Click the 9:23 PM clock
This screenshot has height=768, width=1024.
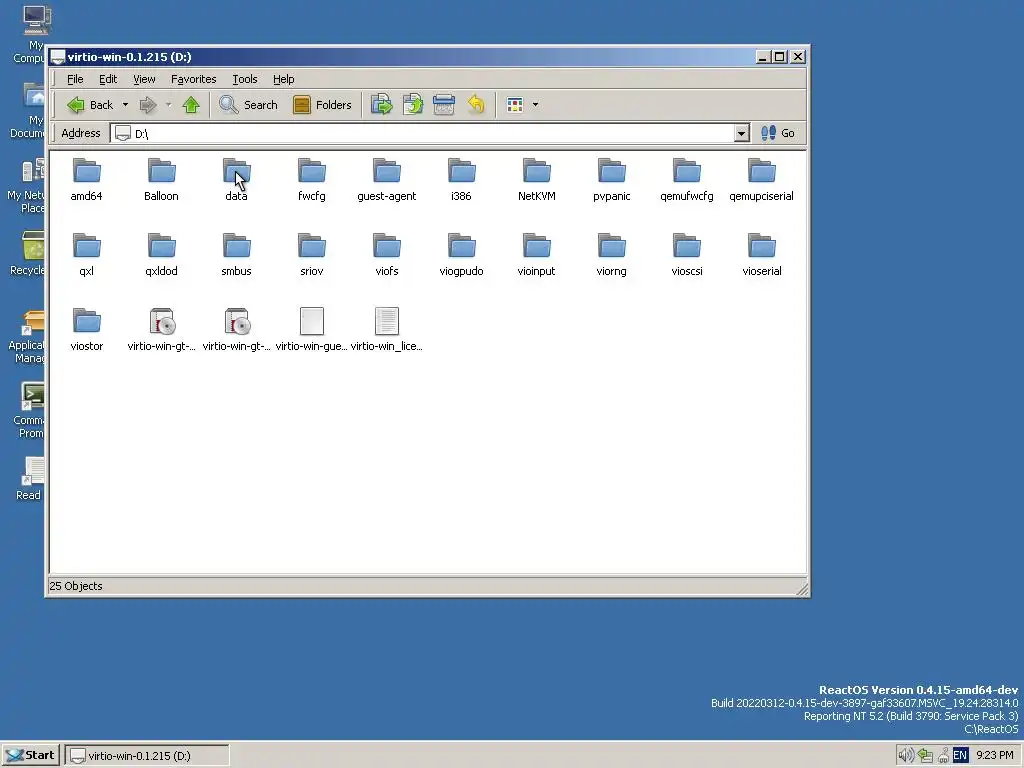[995, 756]
